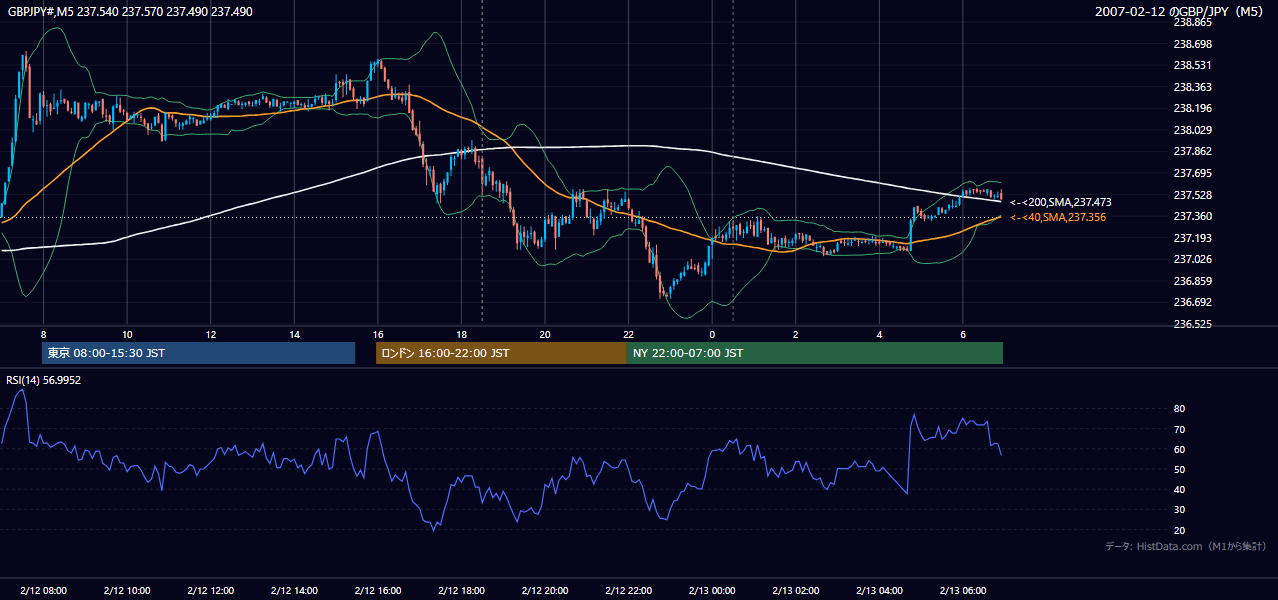Click the HistData.com data source credit

point(1186,546)
